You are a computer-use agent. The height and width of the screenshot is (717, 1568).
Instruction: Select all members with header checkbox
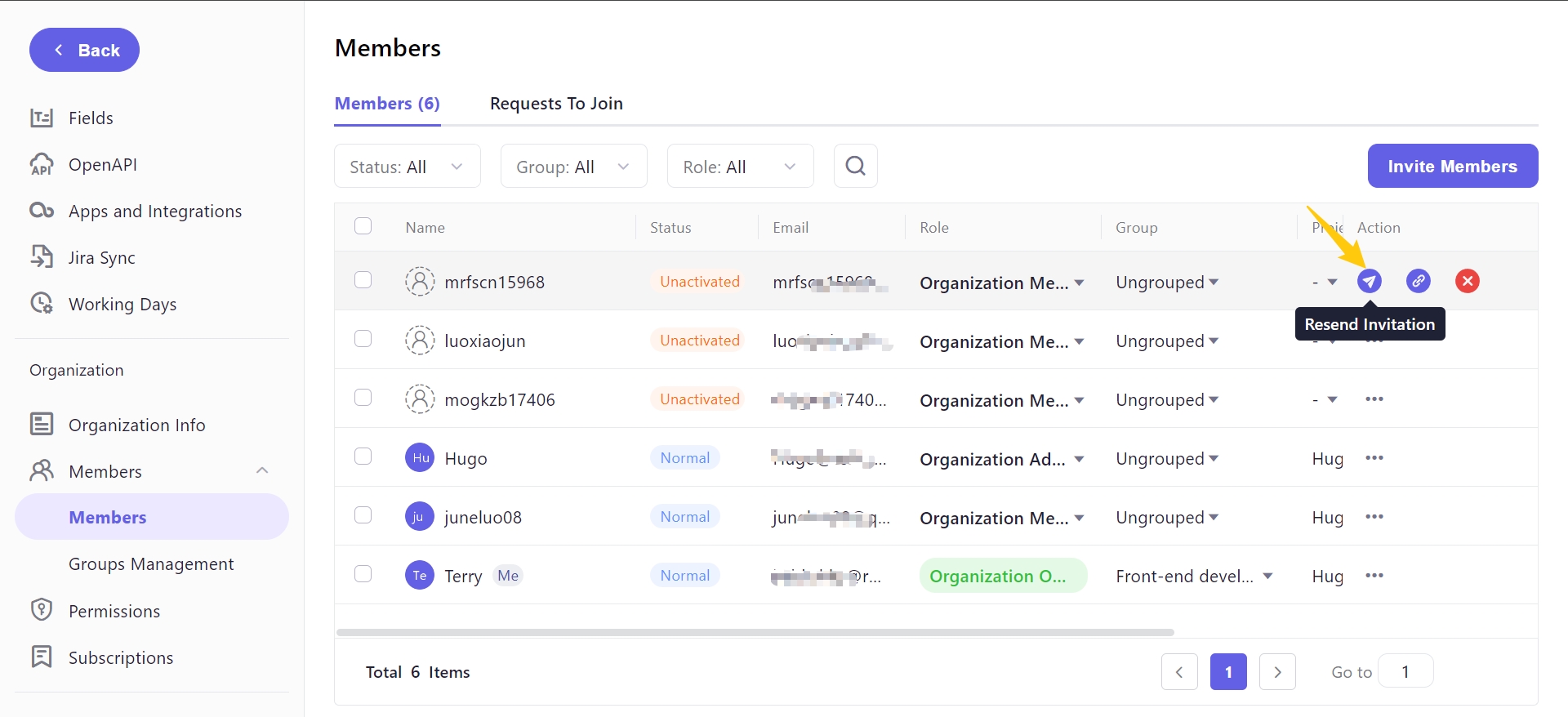point(363,226)
